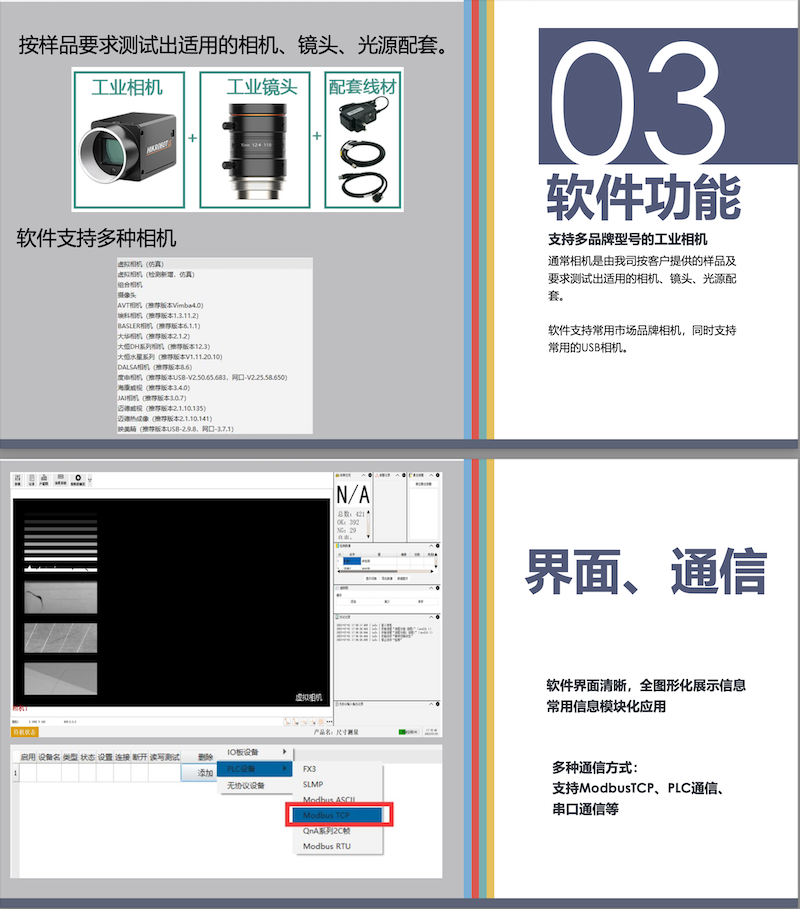Click the 产量图 chart toolbar icon
Viewport: 800px width, 909px height.
tap(46, 481)
